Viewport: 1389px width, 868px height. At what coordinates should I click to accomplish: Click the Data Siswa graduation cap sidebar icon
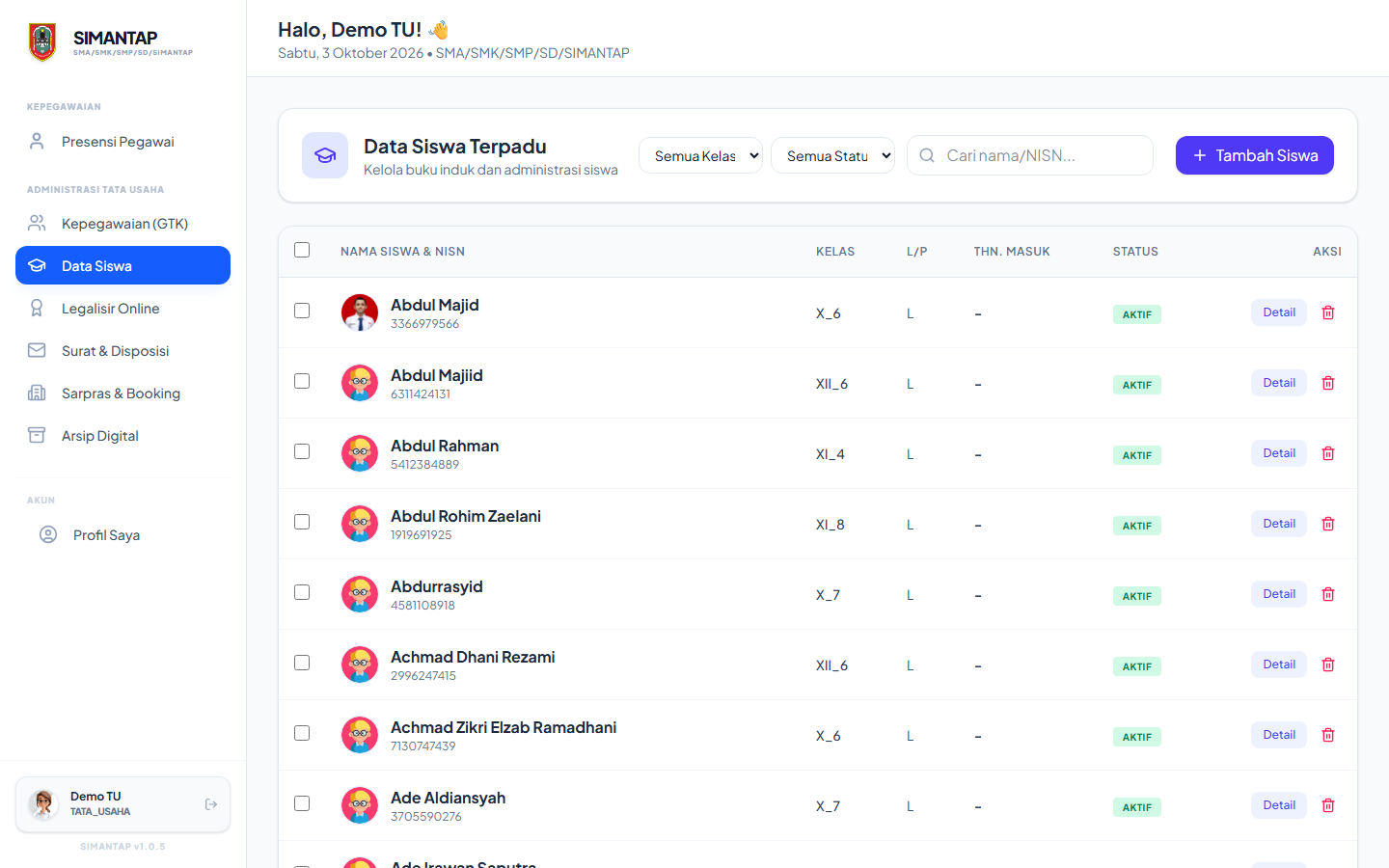37,265
